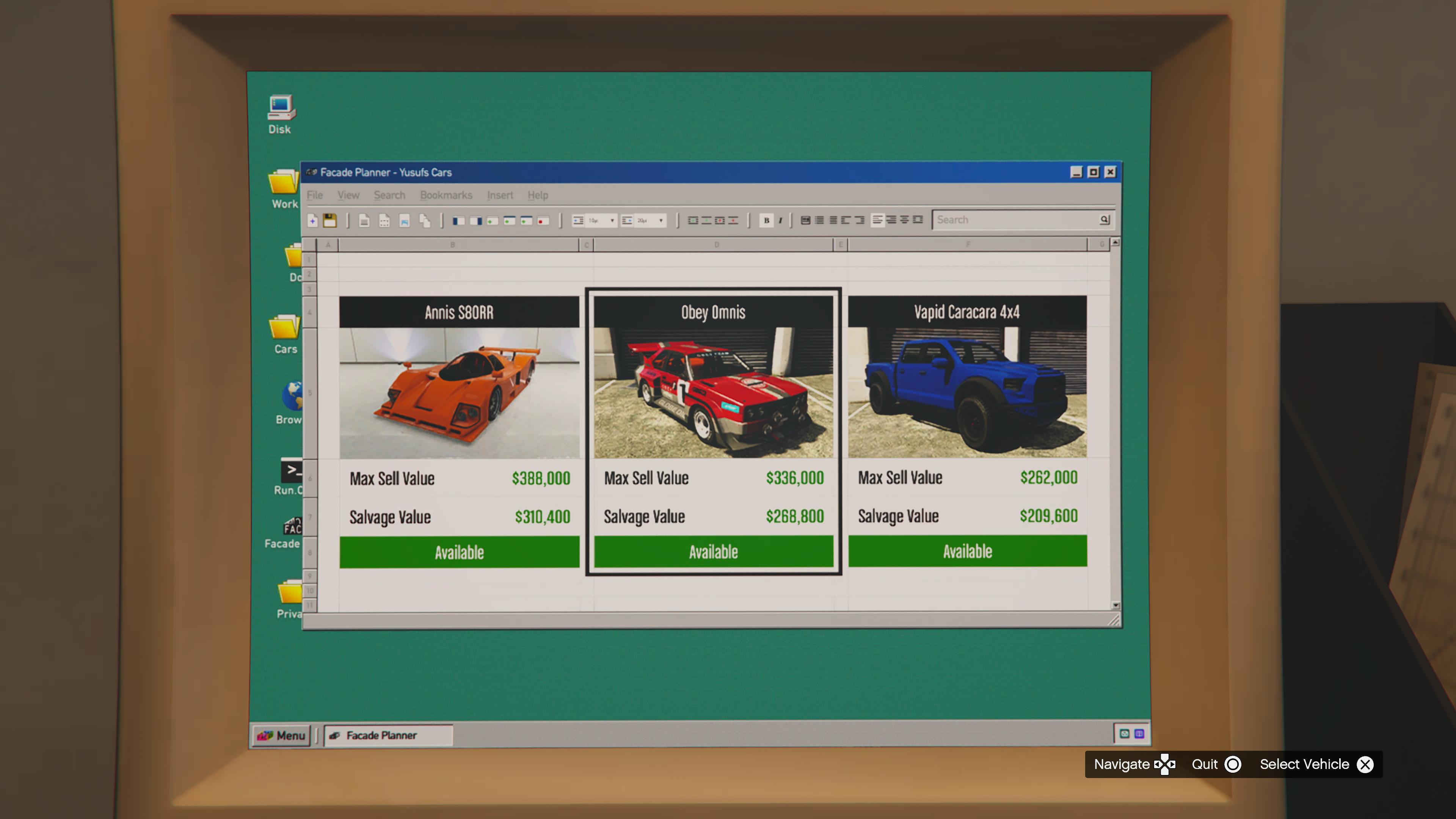Click the floppy disk save icon
Screen dimensions: 1456x819
pos(329,220)
